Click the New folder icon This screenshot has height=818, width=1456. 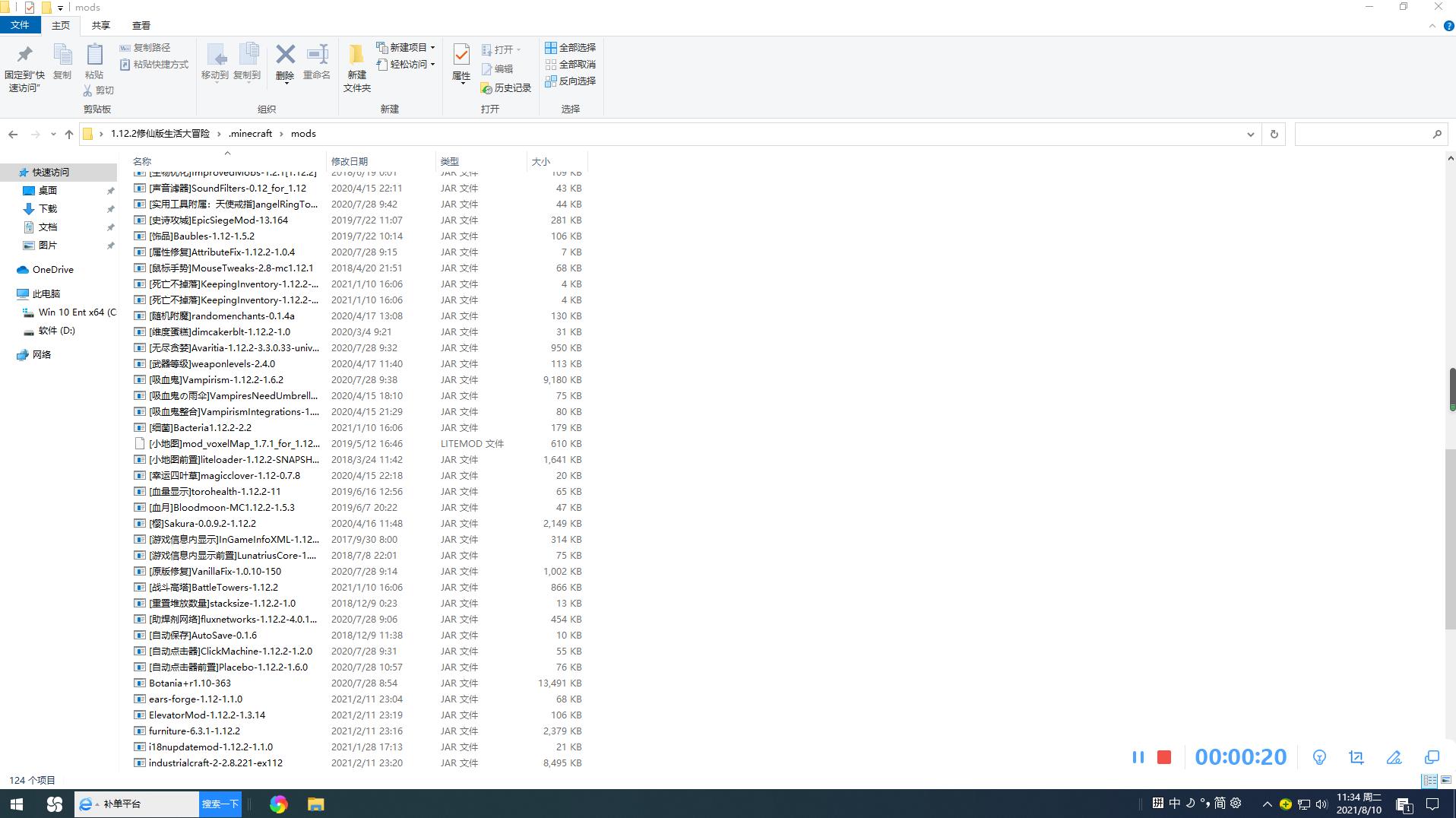pos(356,54)
